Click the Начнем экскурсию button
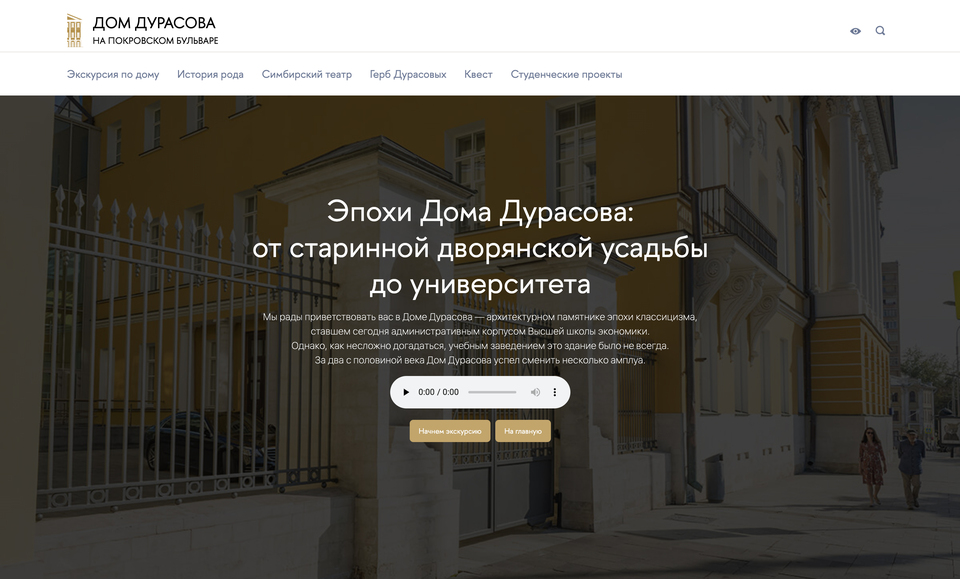Screen dimensions: 960x579 pos(450,431)
